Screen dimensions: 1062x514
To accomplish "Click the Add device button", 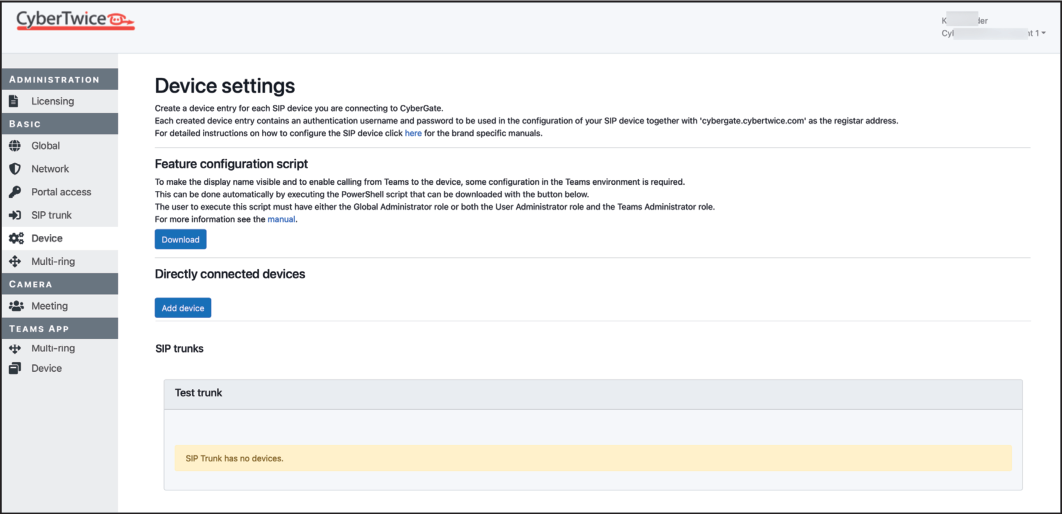I will 183,307.
